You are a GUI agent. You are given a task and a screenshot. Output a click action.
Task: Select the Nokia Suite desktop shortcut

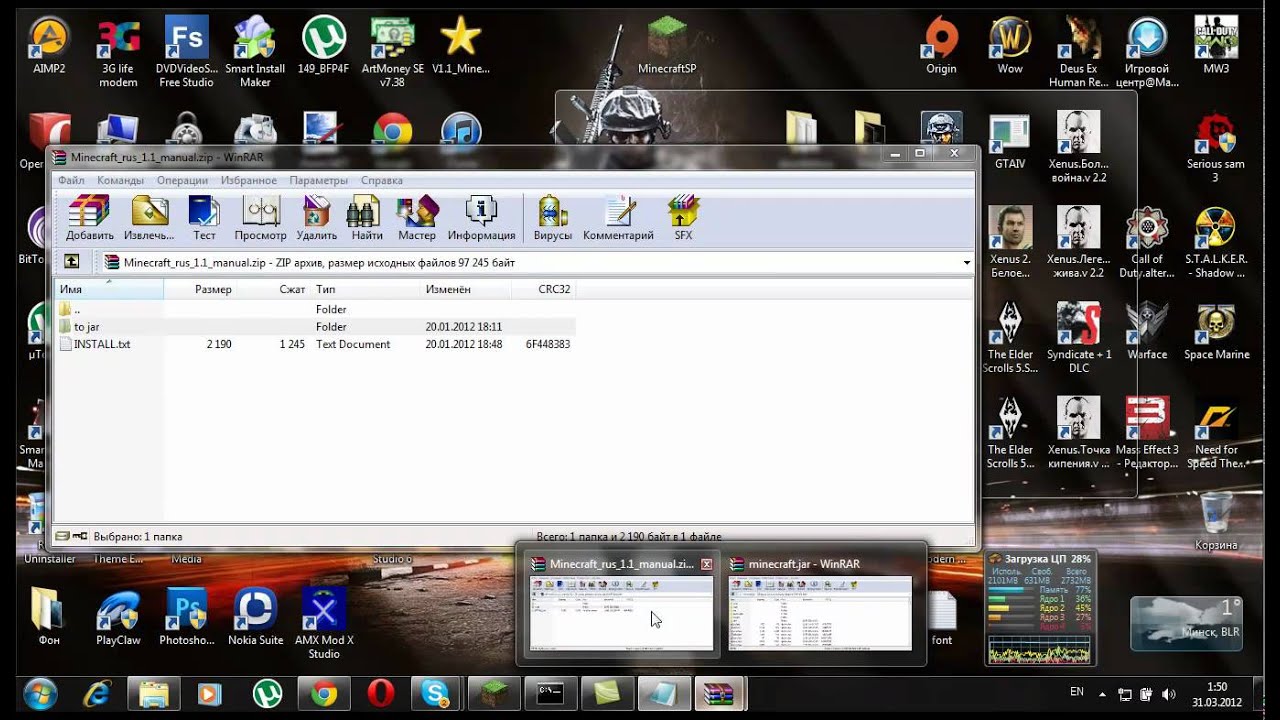coord(255,615)
